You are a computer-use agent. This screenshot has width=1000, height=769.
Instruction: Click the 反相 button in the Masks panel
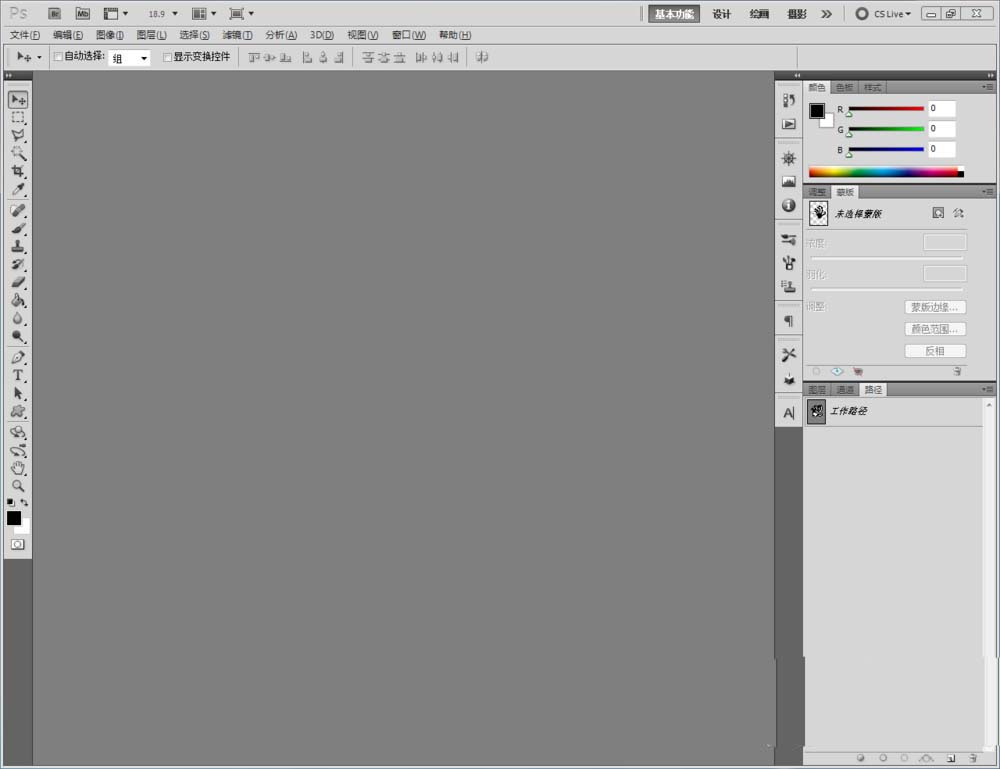tap(935, 351)
